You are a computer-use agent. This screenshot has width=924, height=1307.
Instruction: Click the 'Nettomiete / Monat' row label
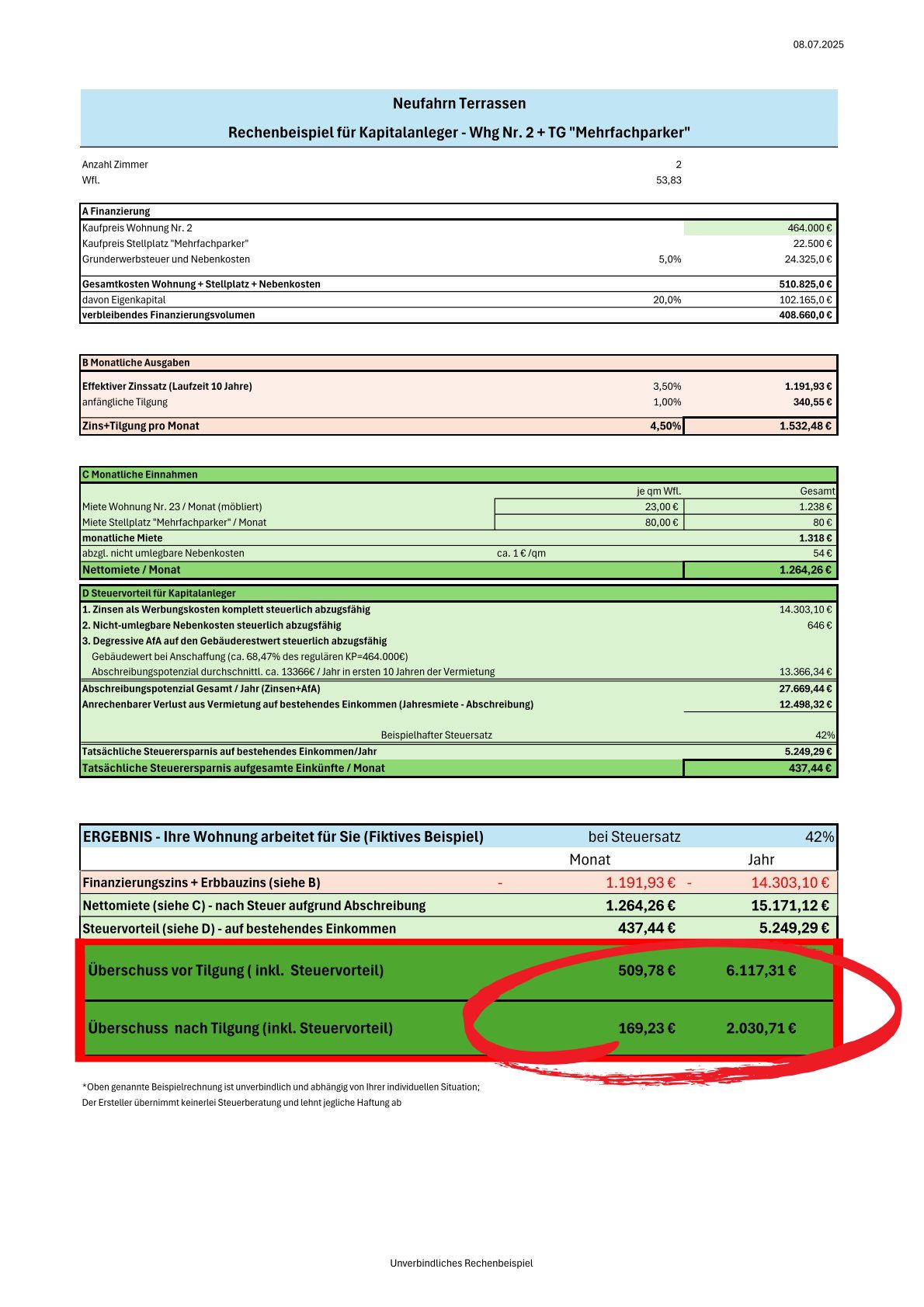(131, 570)
